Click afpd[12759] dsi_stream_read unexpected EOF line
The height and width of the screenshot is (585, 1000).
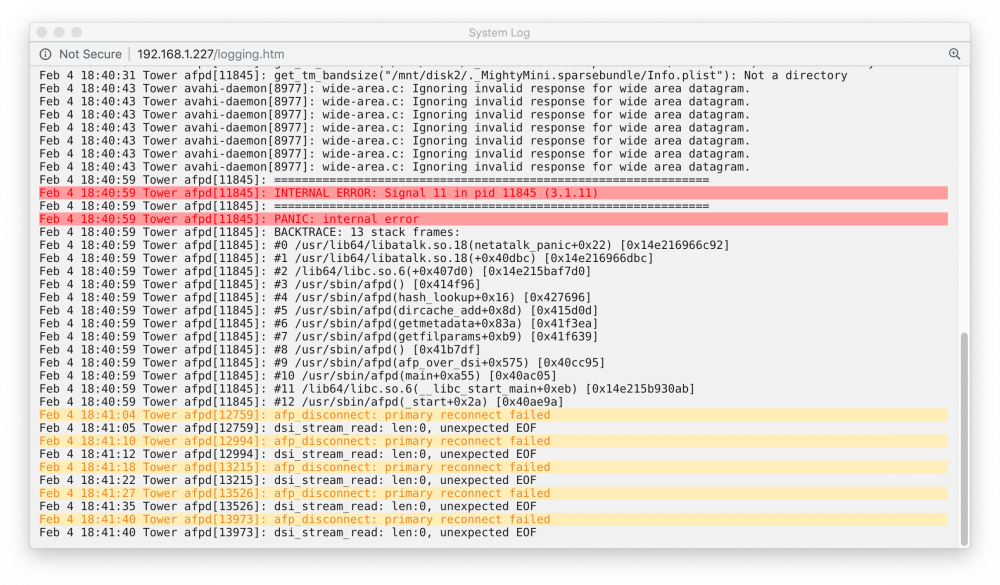click(x=288, y=428)
